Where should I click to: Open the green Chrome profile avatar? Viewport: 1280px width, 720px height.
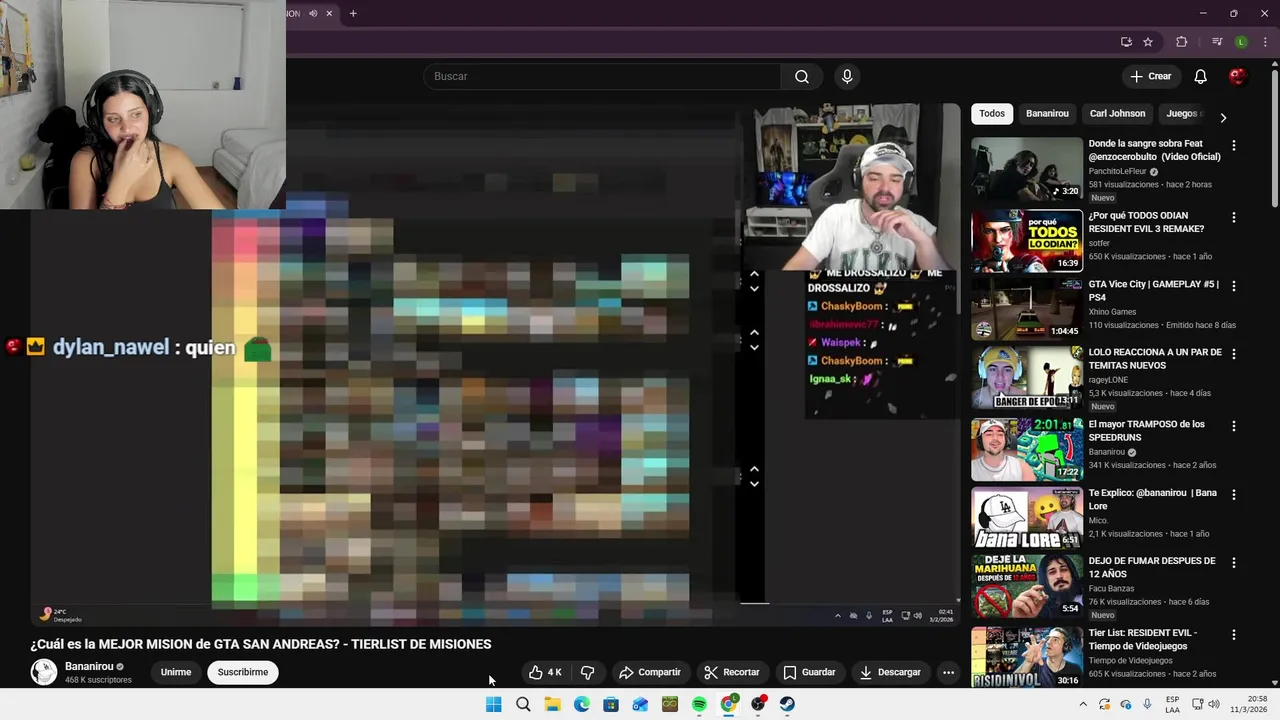coord(1241,42)
